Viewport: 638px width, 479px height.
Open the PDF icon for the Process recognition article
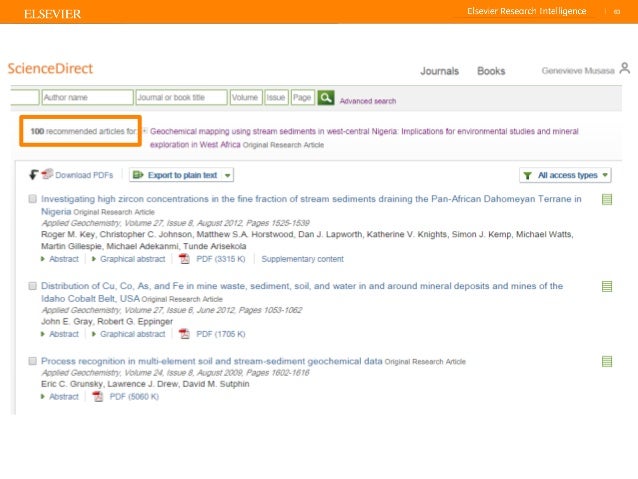tap(98, 396)
